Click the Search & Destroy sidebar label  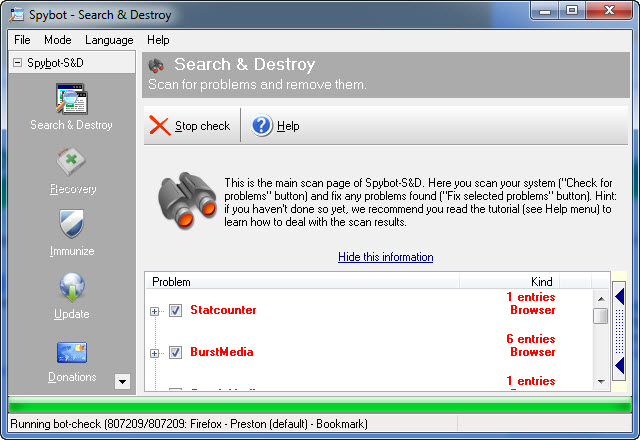click(x=71, y=125)
